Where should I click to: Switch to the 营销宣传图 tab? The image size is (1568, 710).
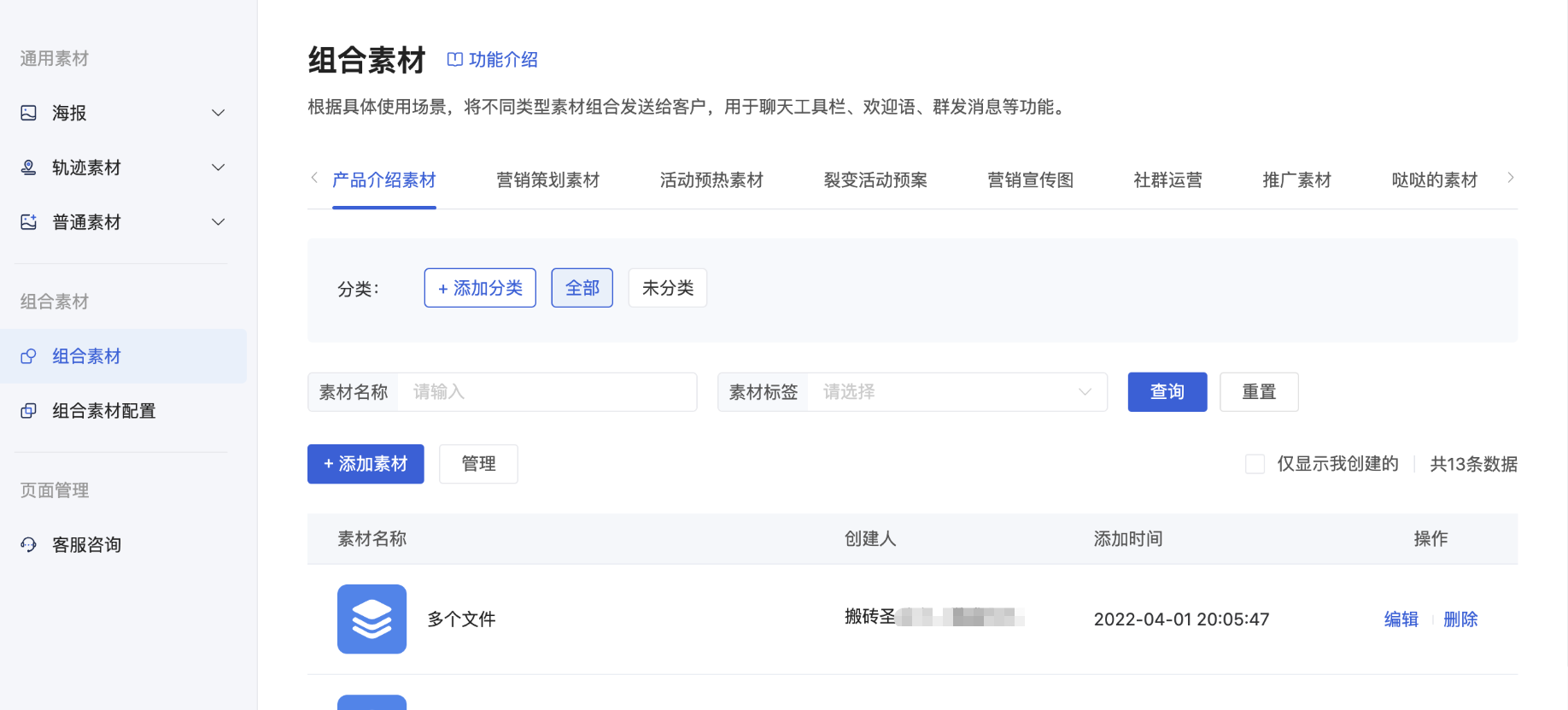[1031, 180]
